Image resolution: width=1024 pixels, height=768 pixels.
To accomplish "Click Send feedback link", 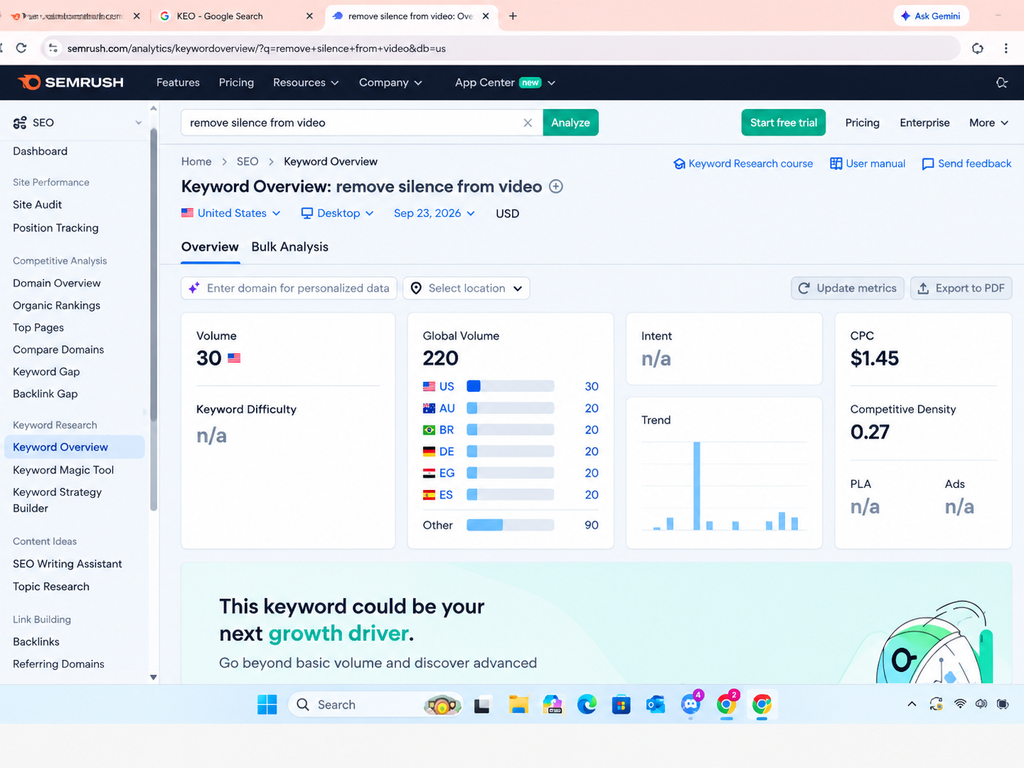I will coord(967,163).
